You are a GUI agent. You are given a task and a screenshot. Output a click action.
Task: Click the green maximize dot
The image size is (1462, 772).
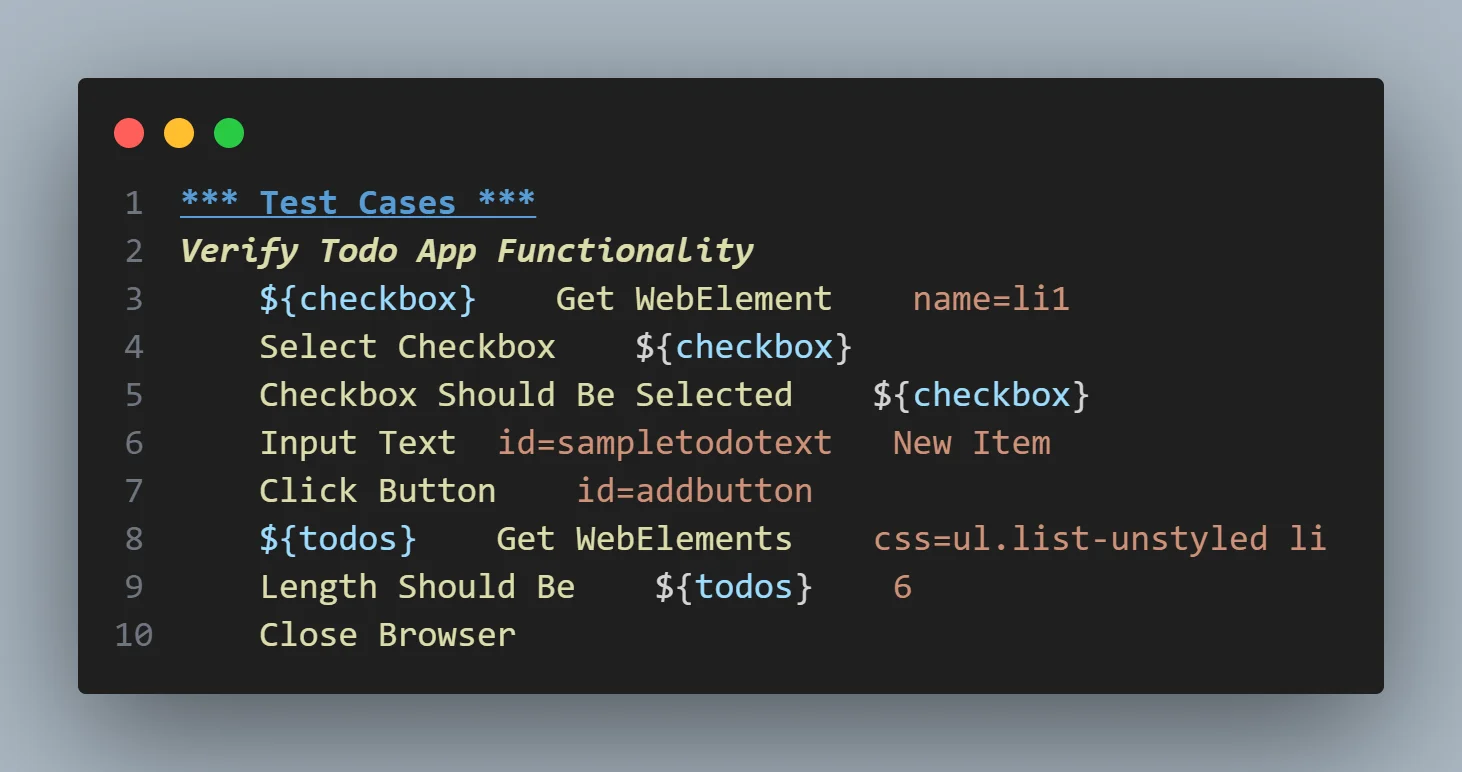pyautogui.click(x=229, y=133)
